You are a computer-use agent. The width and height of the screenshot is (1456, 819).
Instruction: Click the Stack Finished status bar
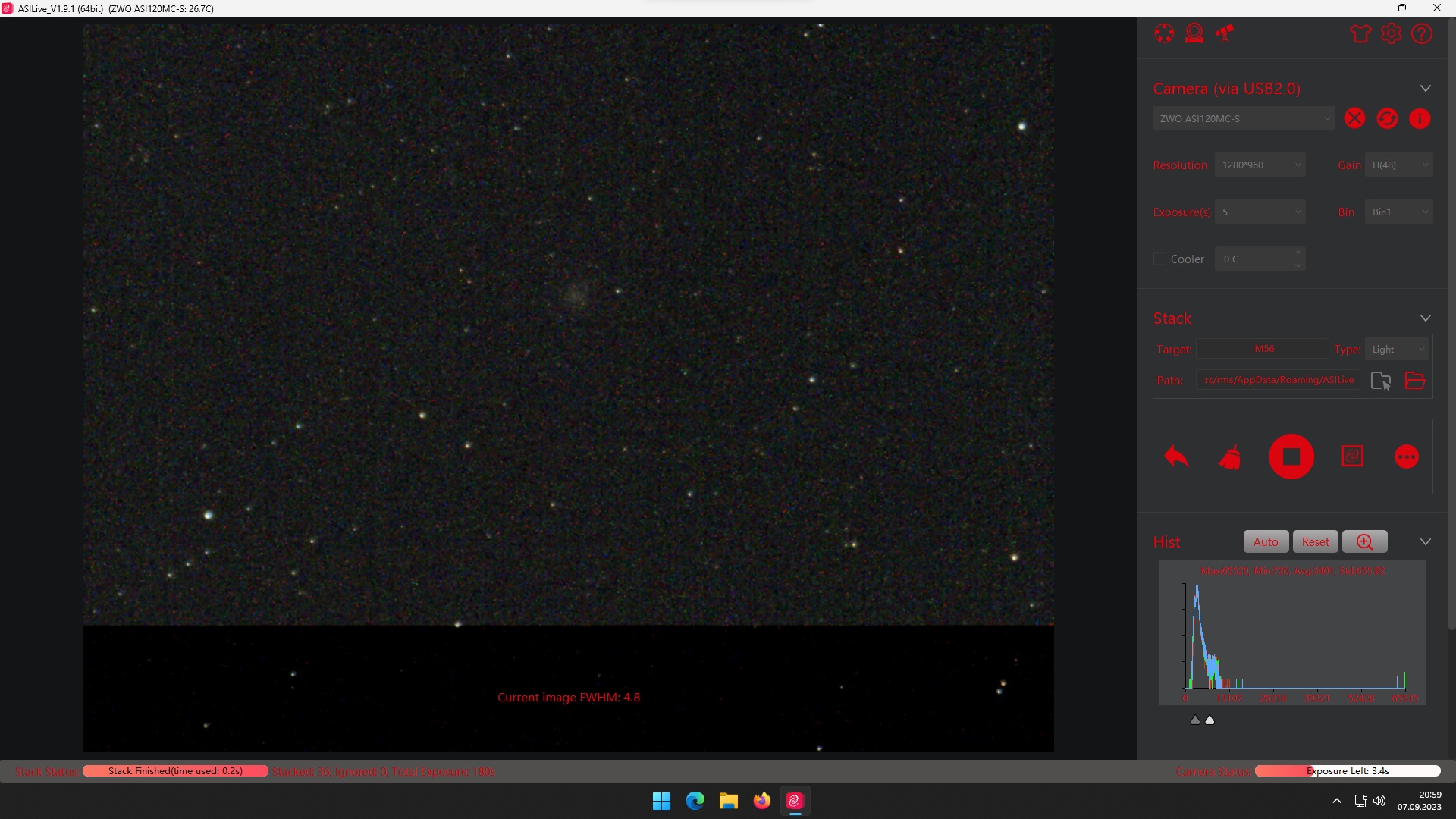(x=175, y=771)
